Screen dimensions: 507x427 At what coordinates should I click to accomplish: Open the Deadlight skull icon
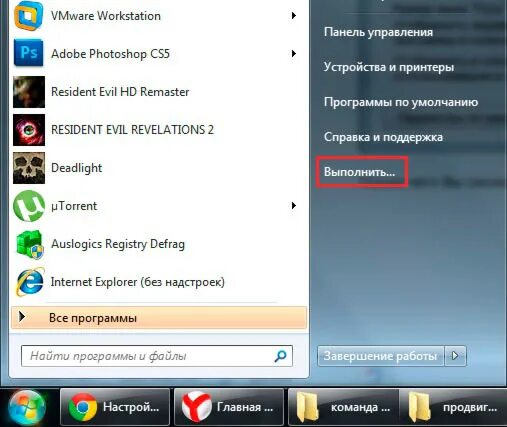(29, 168)
